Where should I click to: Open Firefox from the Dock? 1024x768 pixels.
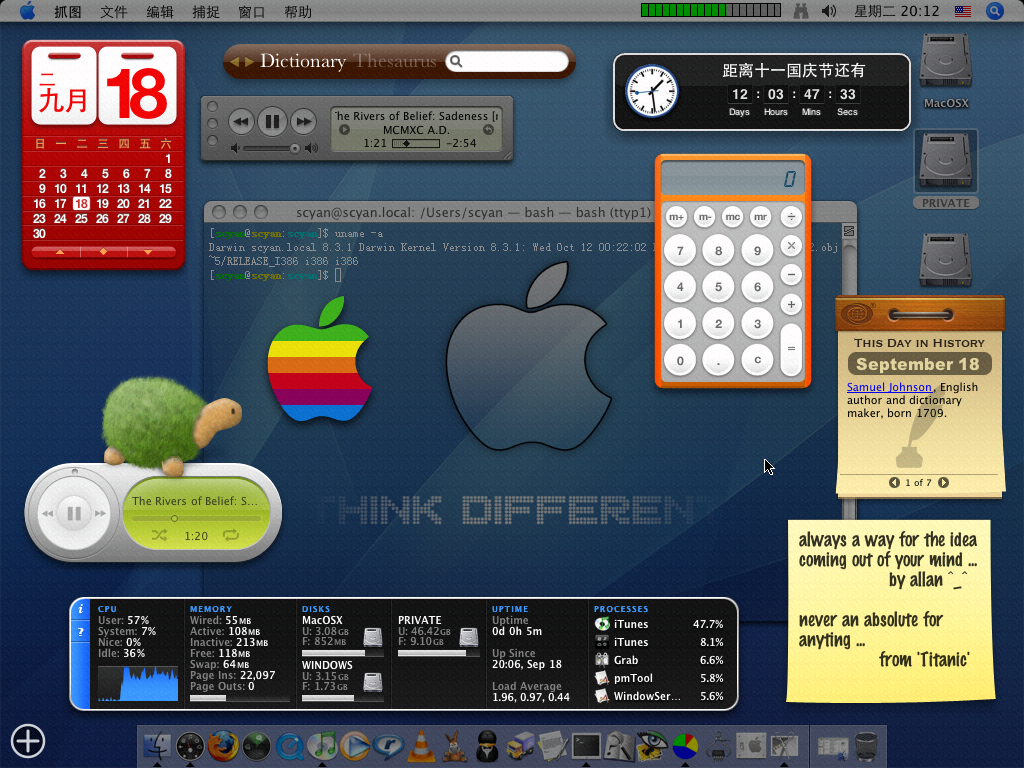click(x=223, y=745)
